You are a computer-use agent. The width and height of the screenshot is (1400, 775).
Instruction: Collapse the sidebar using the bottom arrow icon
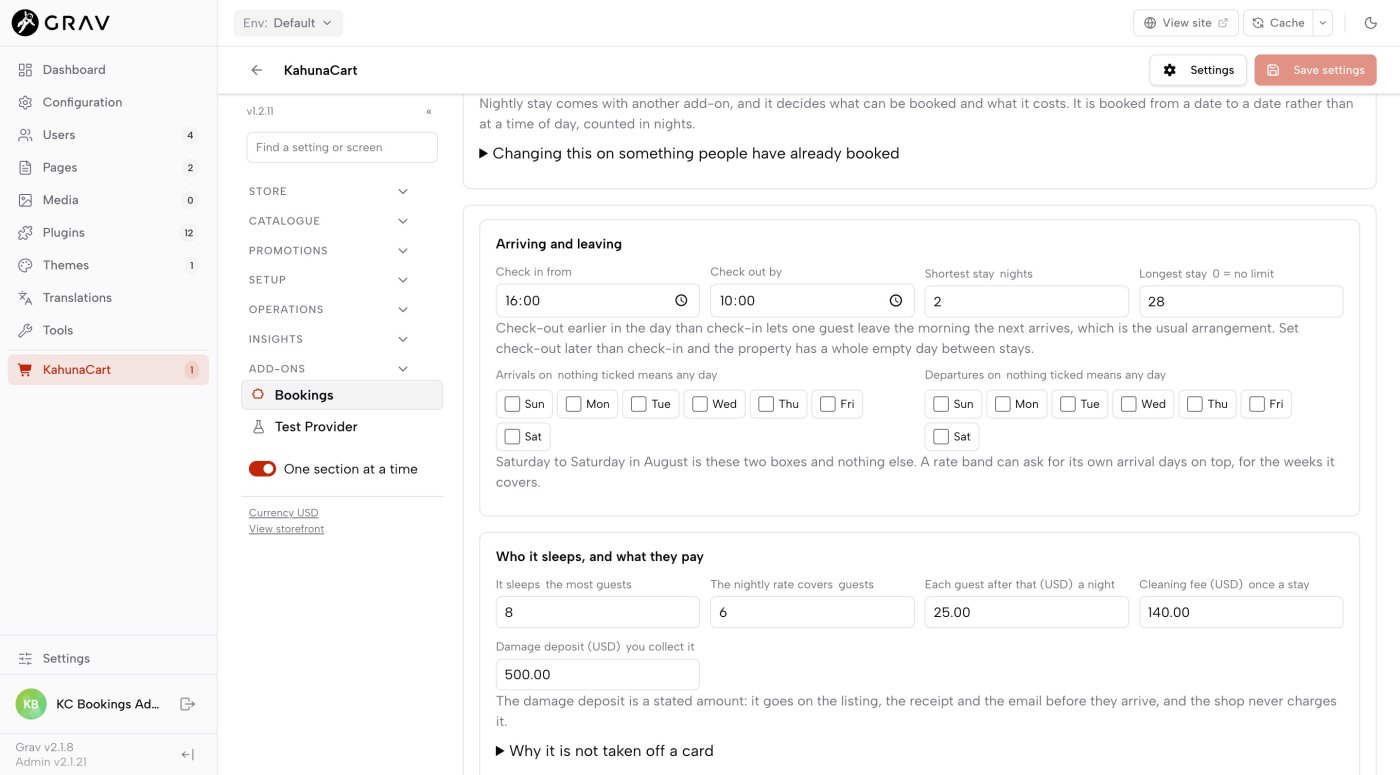(187, 755)
